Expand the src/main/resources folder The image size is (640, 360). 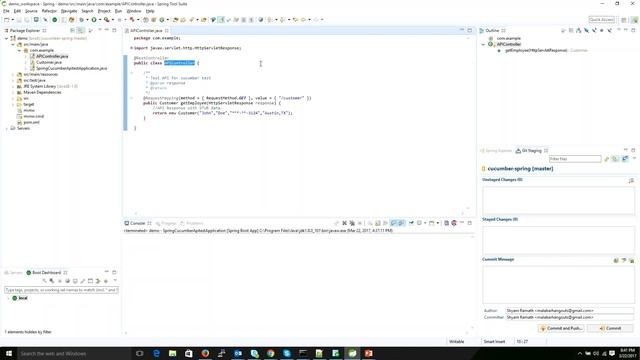13,75
